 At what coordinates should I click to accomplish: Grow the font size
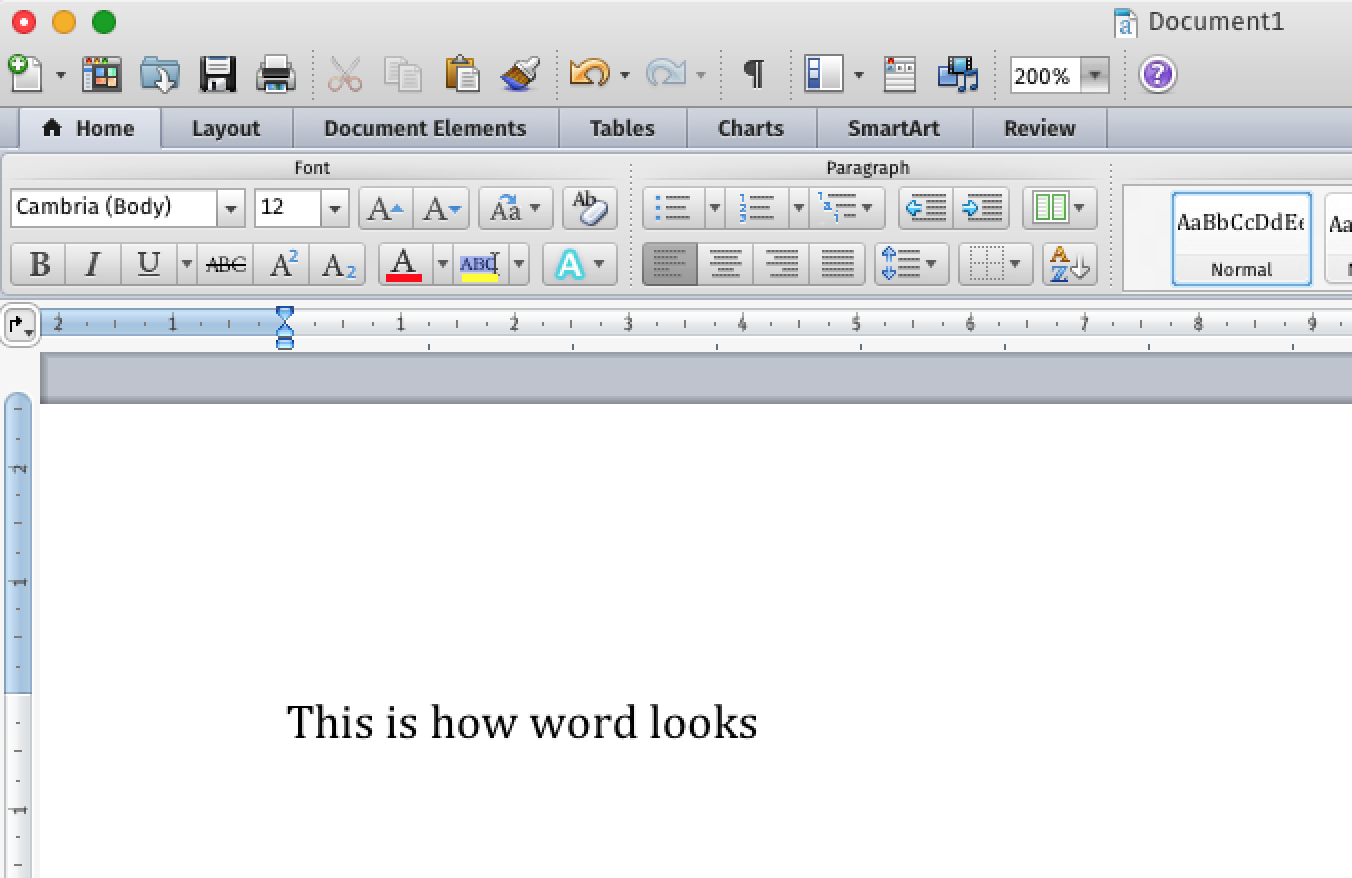tap(386, 208)
